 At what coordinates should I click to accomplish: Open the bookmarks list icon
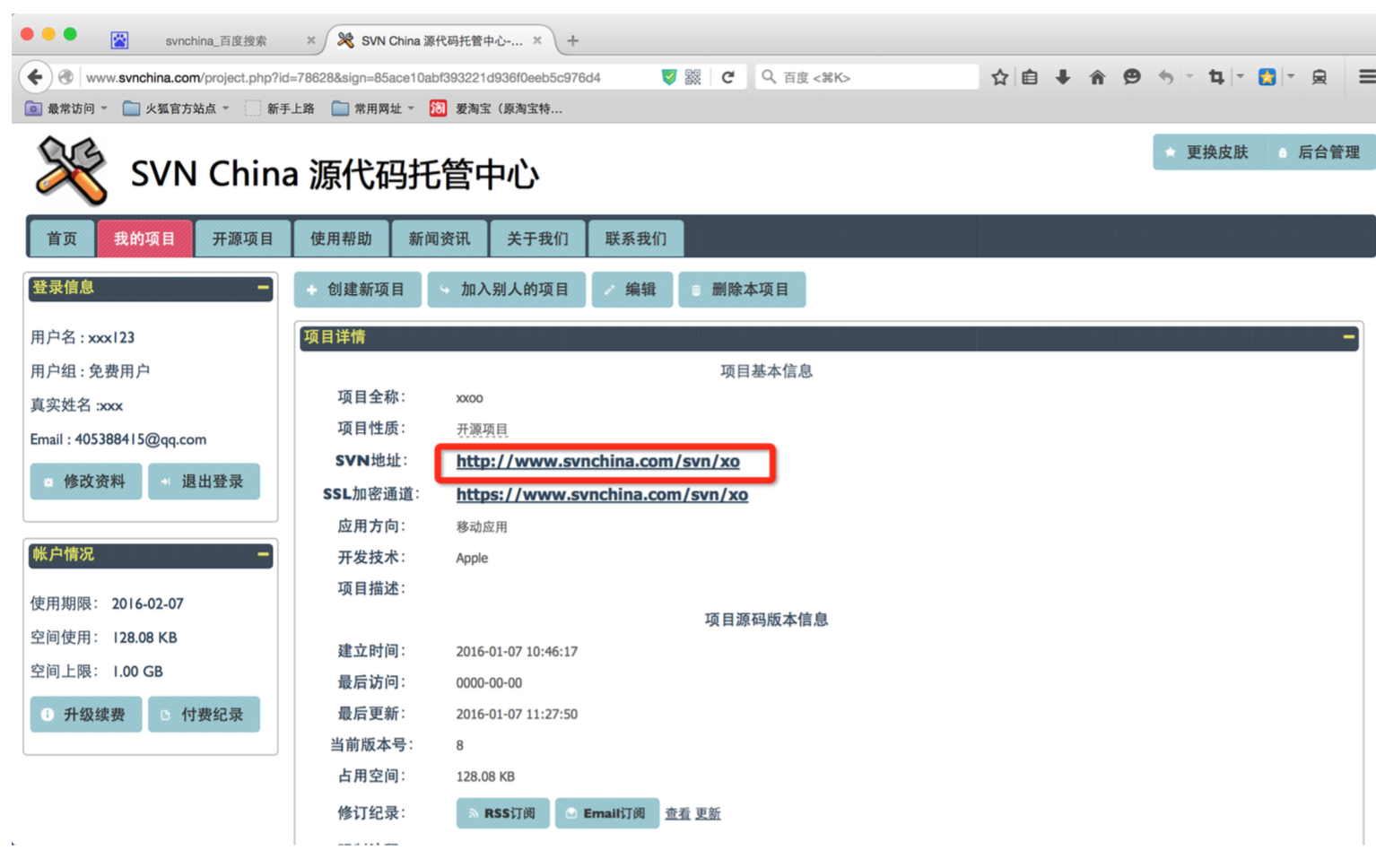1030,77
